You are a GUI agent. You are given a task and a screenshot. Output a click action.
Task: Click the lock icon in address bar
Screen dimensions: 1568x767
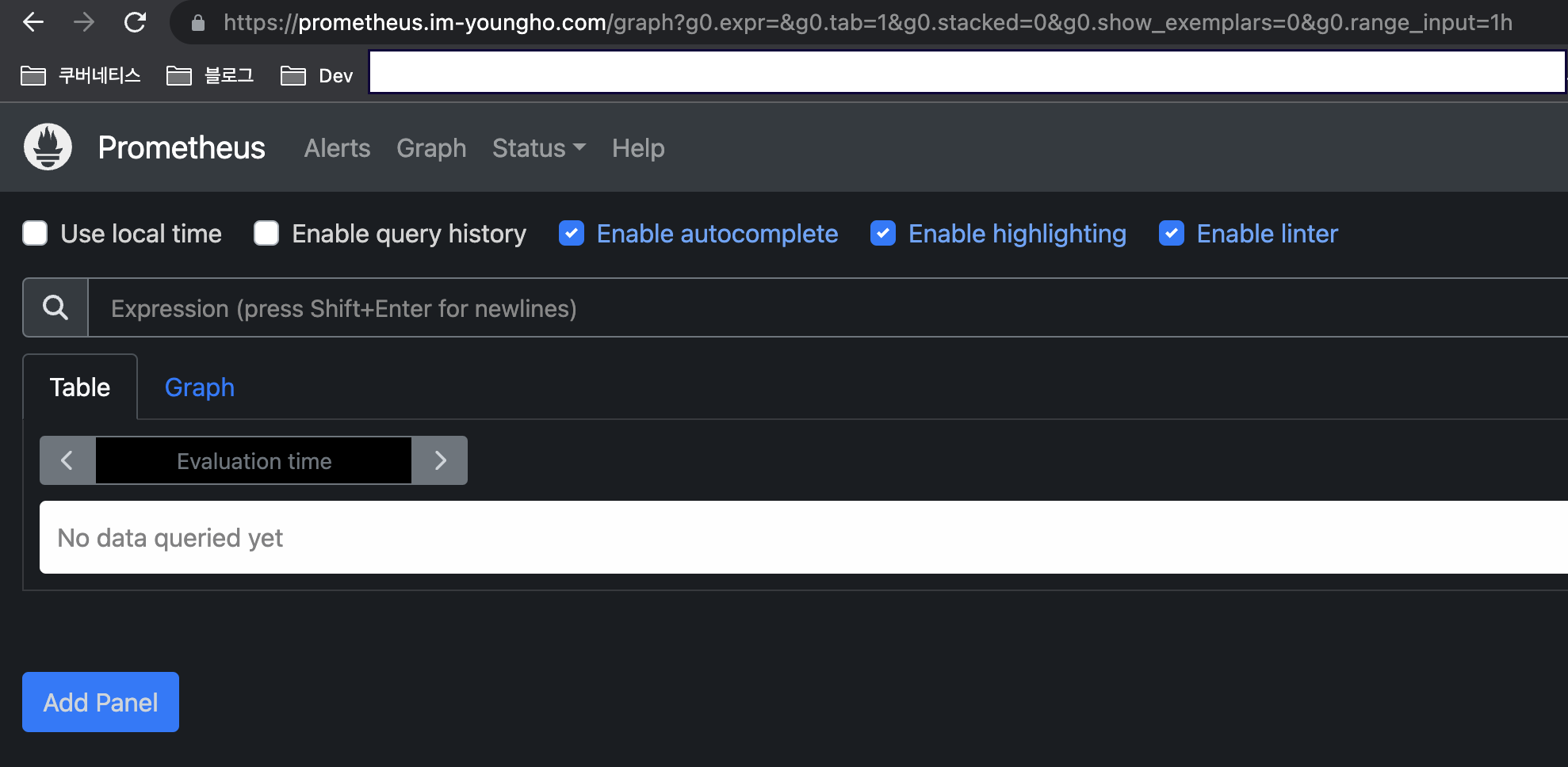coord(198,23)
